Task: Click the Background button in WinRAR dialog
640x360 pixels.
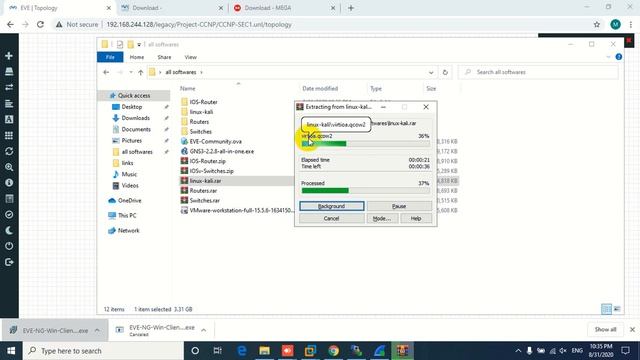Action: click(331, 206)
